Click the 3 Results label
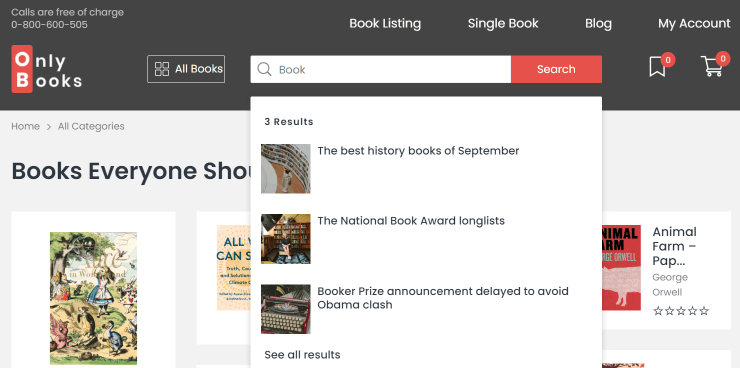 (x=289, y=121)
